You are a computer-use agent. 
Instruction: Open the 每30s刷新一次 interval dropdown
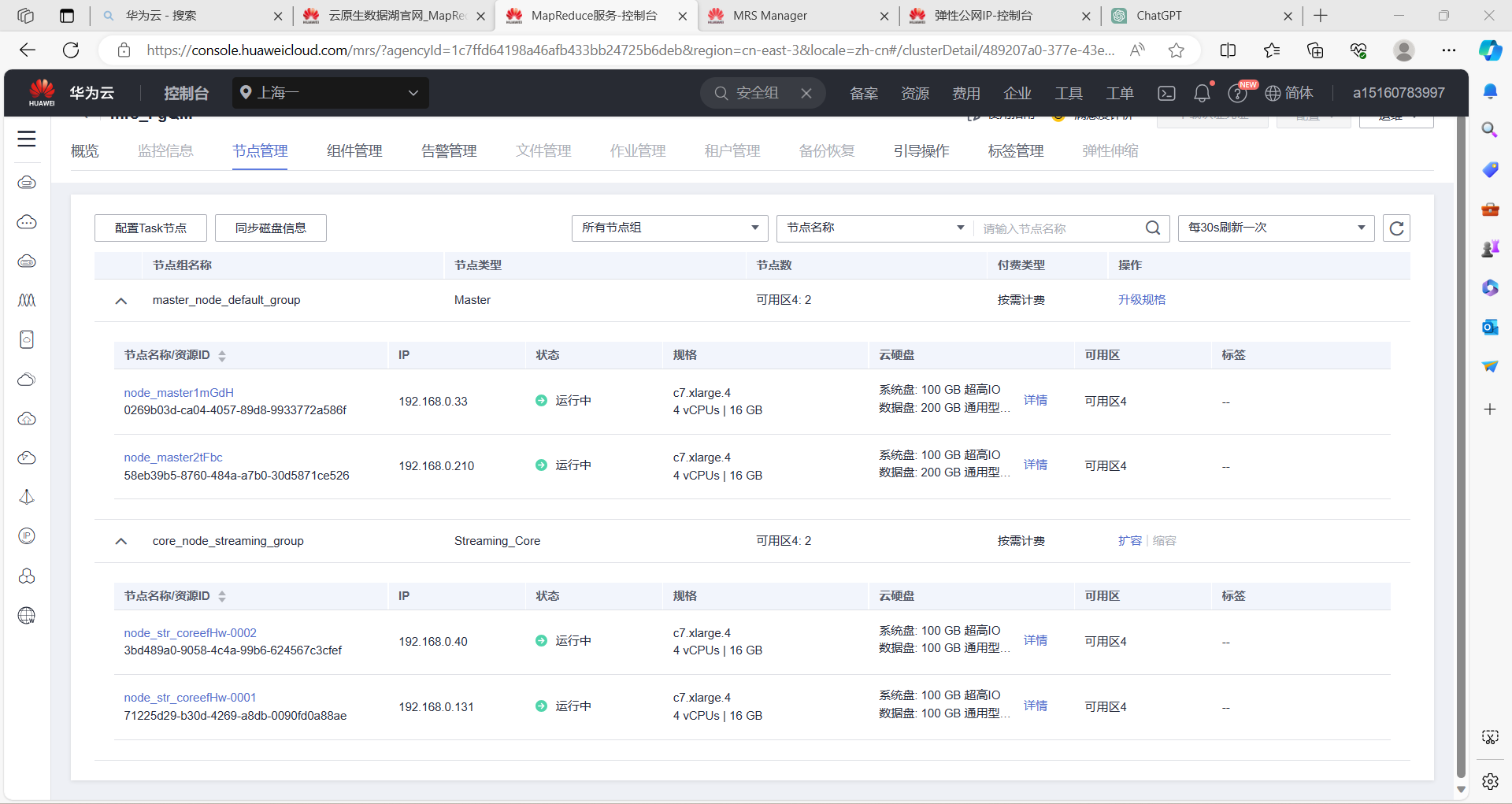click(x=1276, y=228)
